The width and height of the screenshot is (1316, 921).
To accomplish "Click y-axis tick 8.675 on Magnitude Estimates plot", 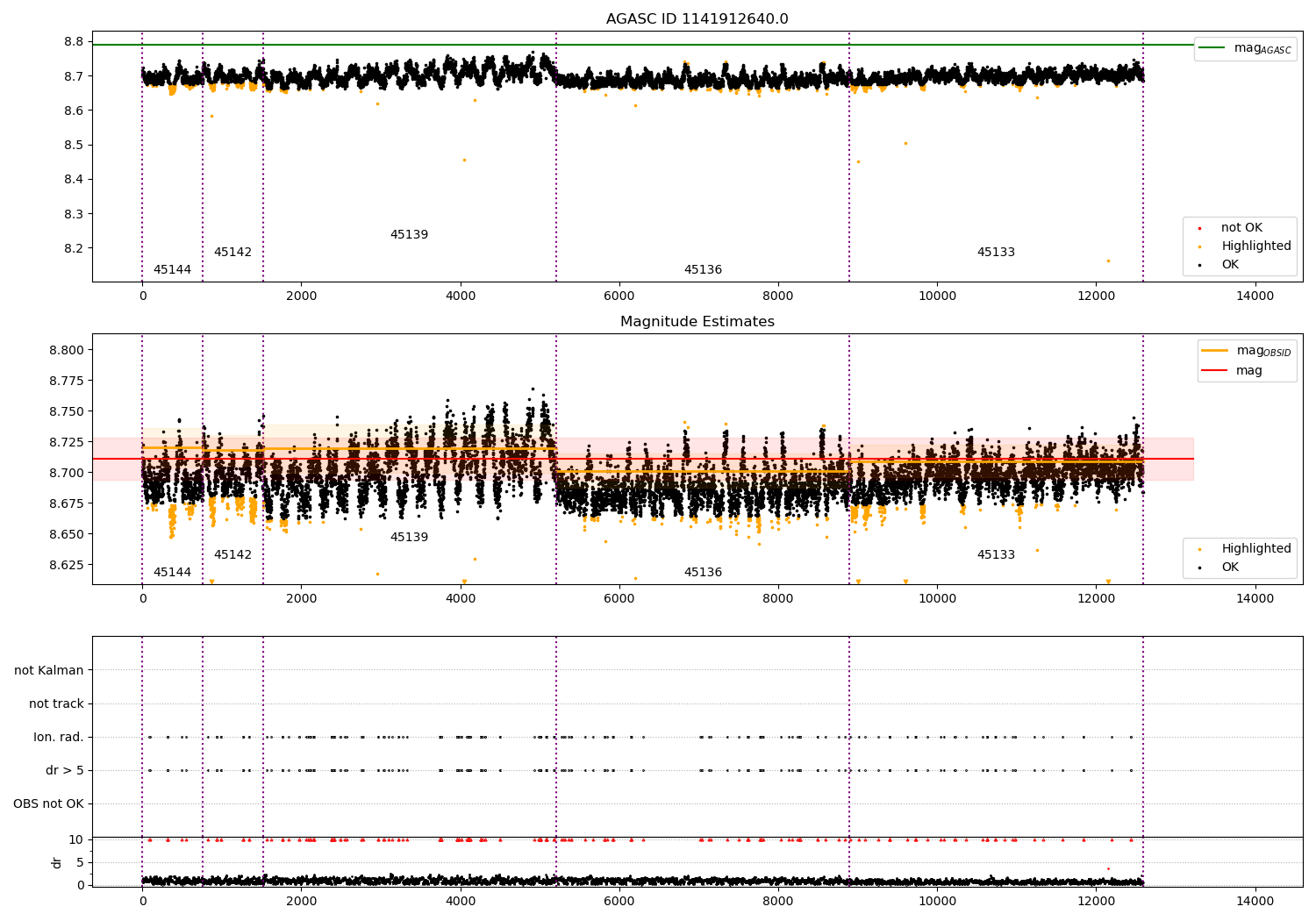I will (x=67, y=504).
